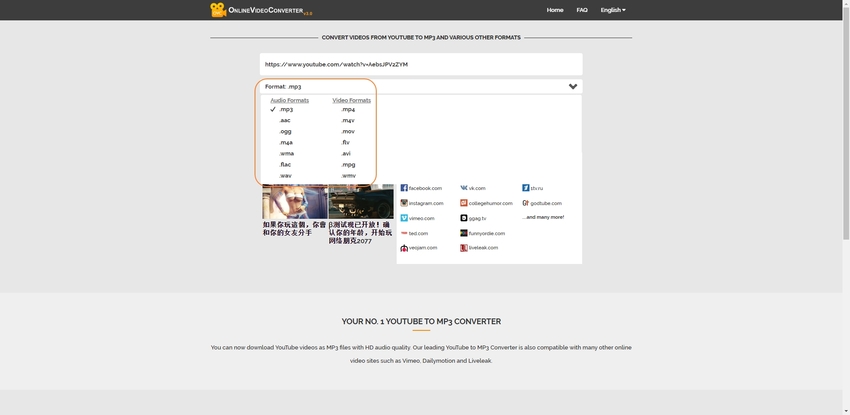Click the veojam.com icon
850x415 pixels.
[x=404, y=248]
